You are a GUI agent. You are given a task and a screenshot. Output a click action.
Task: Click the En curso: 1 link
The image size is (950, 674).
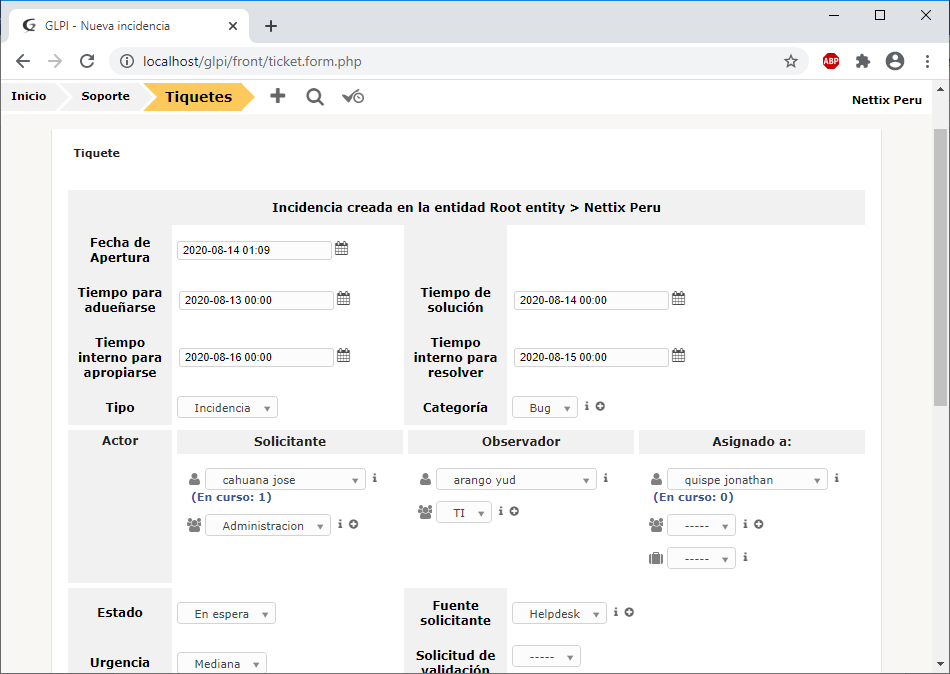click(x=231, y=497)
